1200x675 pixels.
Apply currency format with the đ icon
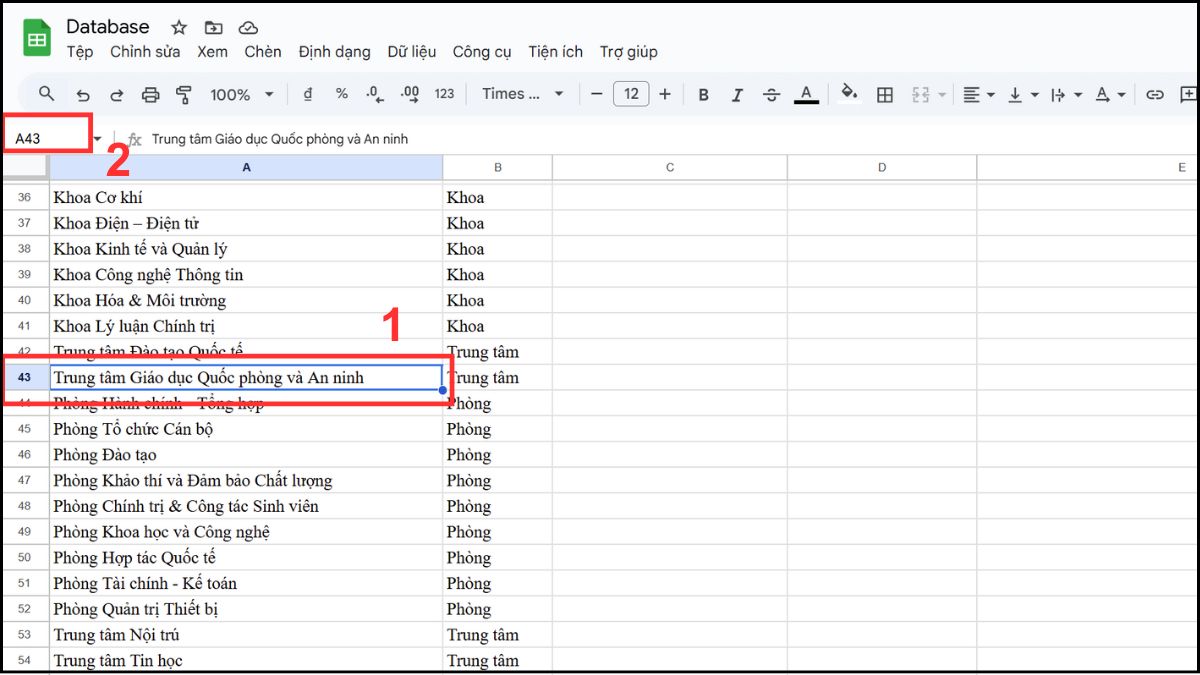tap(306, 94)
